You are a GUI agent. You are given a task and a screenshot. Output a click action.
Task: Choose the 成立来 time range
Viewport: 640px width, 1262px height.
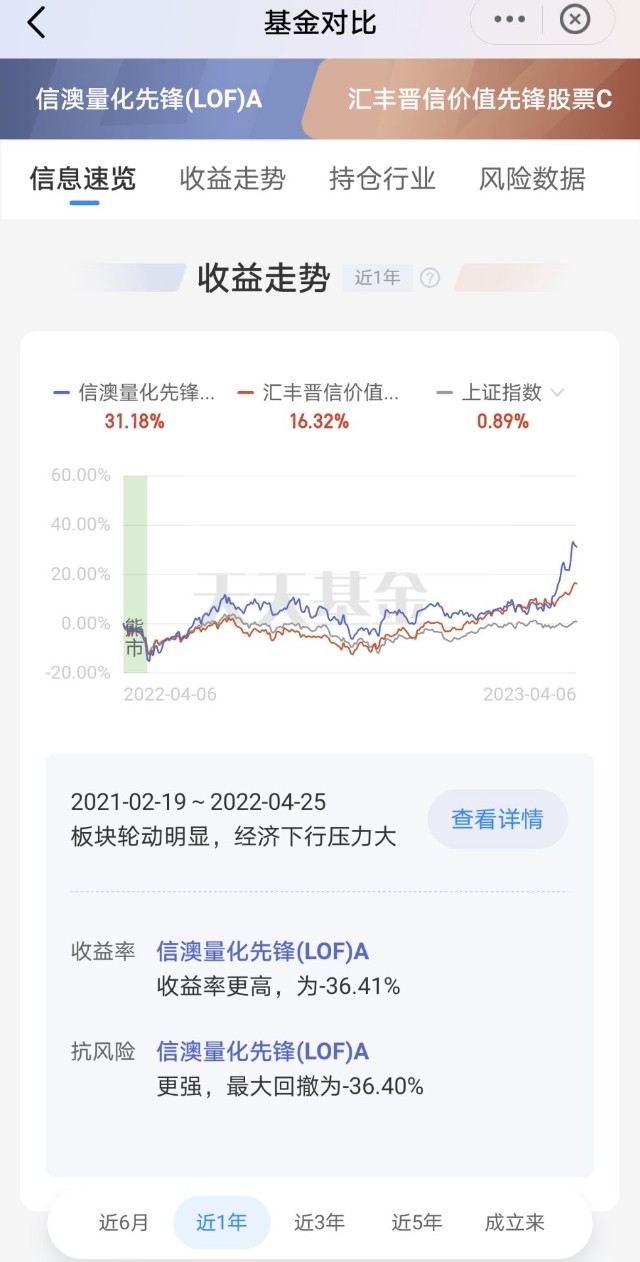pos(515,1222)
